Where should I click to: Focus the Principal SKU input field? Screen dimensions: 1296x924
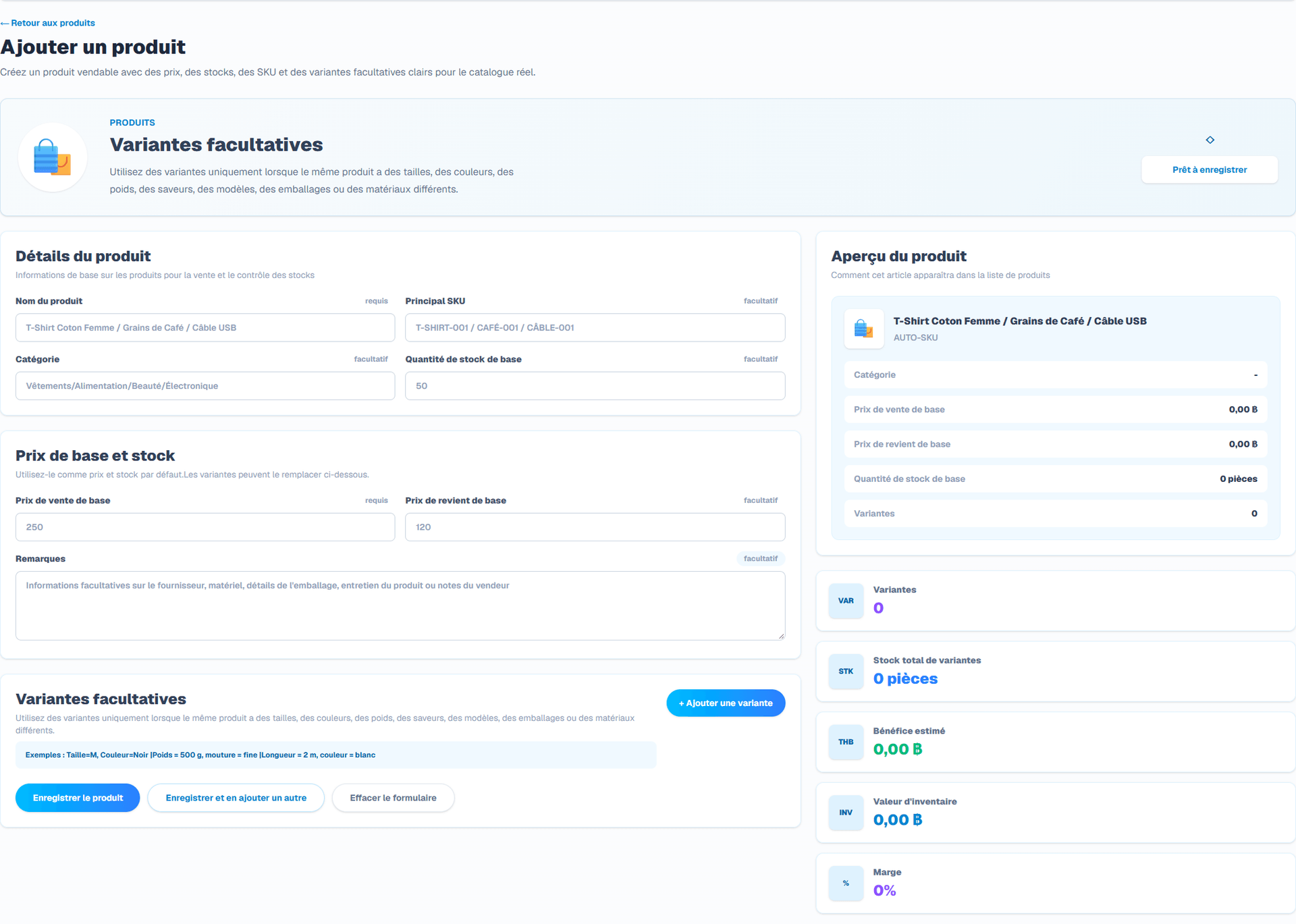click(x=595, y=327)
